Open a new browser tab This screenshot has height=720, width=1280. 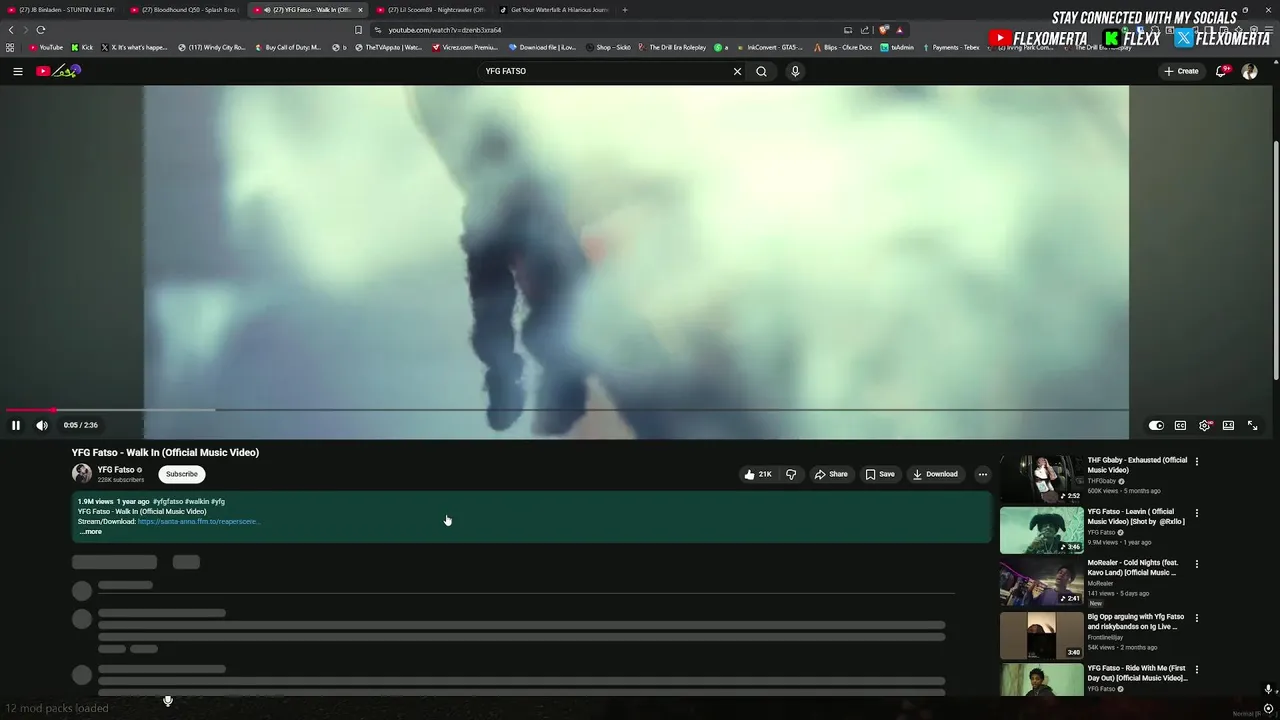[625, 10]
